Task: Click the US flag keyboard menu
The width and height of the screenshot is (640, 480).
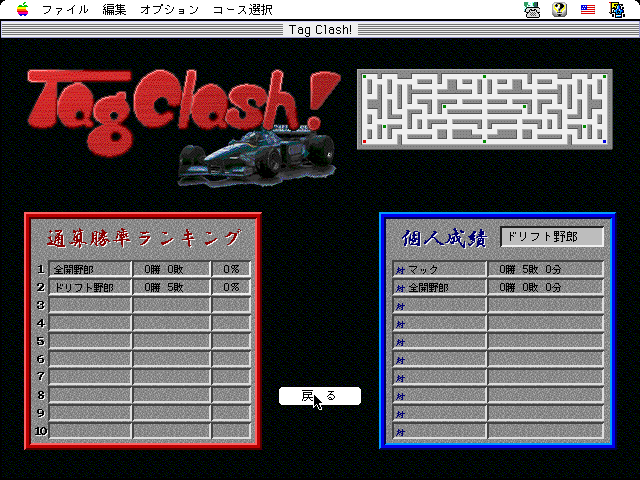Action: [x=588, y=9]
